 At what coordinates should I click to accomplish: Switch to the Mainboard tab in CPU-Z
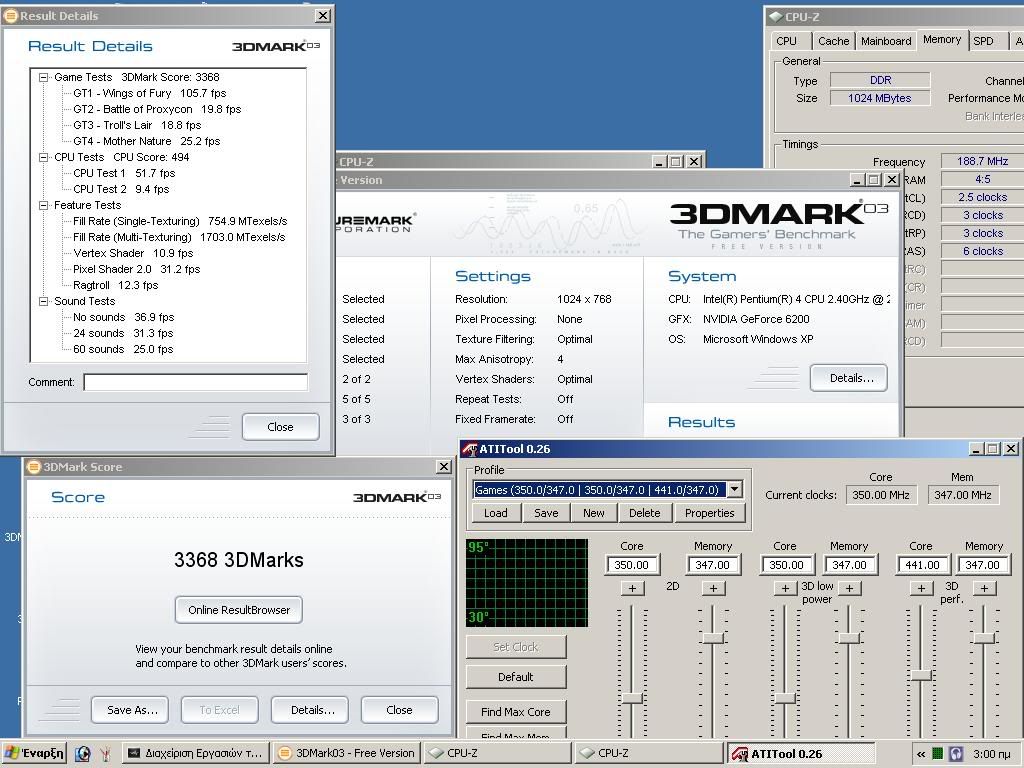point(886,40)
